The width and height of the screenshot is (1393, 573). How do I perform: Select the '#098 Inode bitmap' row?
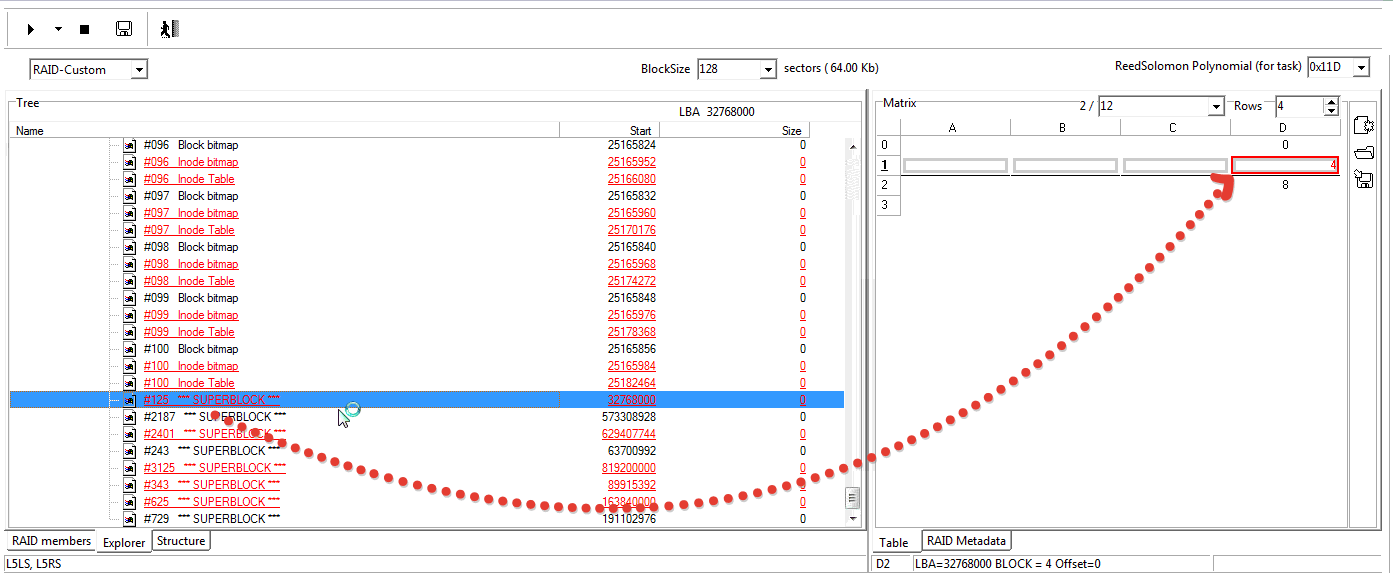click(427, 264)
